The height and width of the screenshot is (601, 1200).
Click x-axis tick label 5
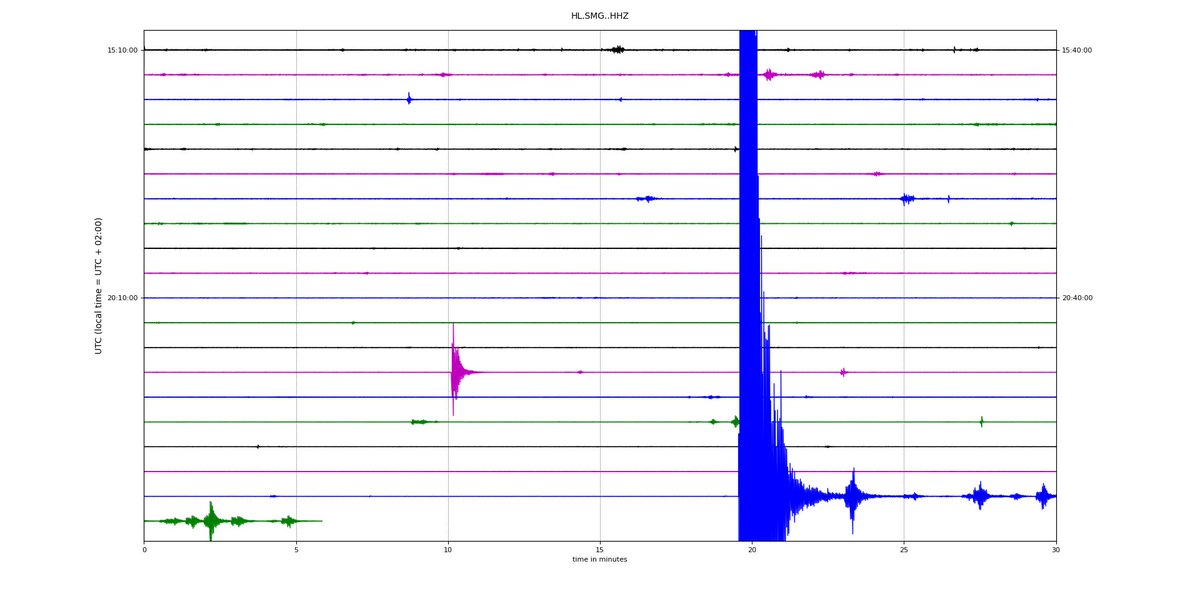coord(296,549)
